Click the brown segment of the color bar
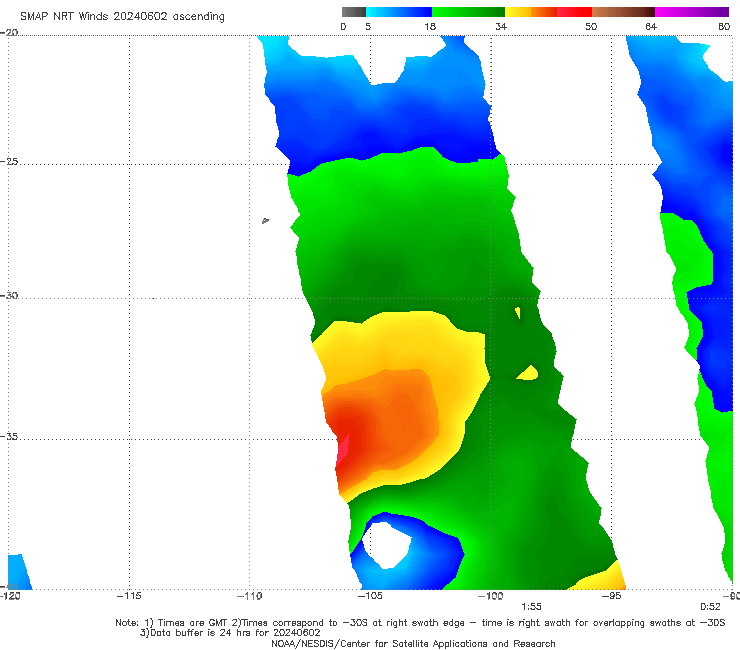The image size is (740, 650). pyautogui.click(x=623, y=12)
